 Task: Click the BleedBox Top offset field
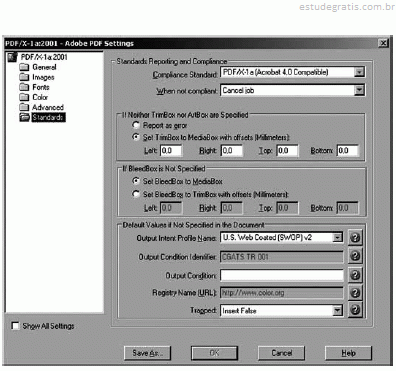tap(287, 208)
